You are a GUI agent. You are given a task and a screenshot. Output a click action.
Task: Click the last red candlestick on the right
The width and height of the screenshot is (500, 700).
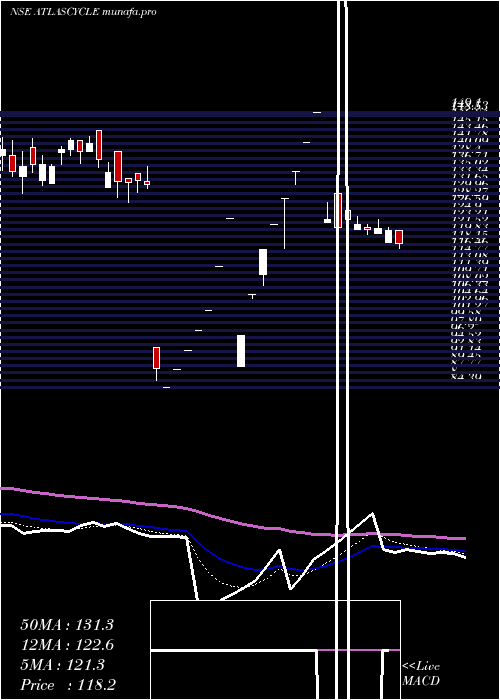[x=399, y=237]
